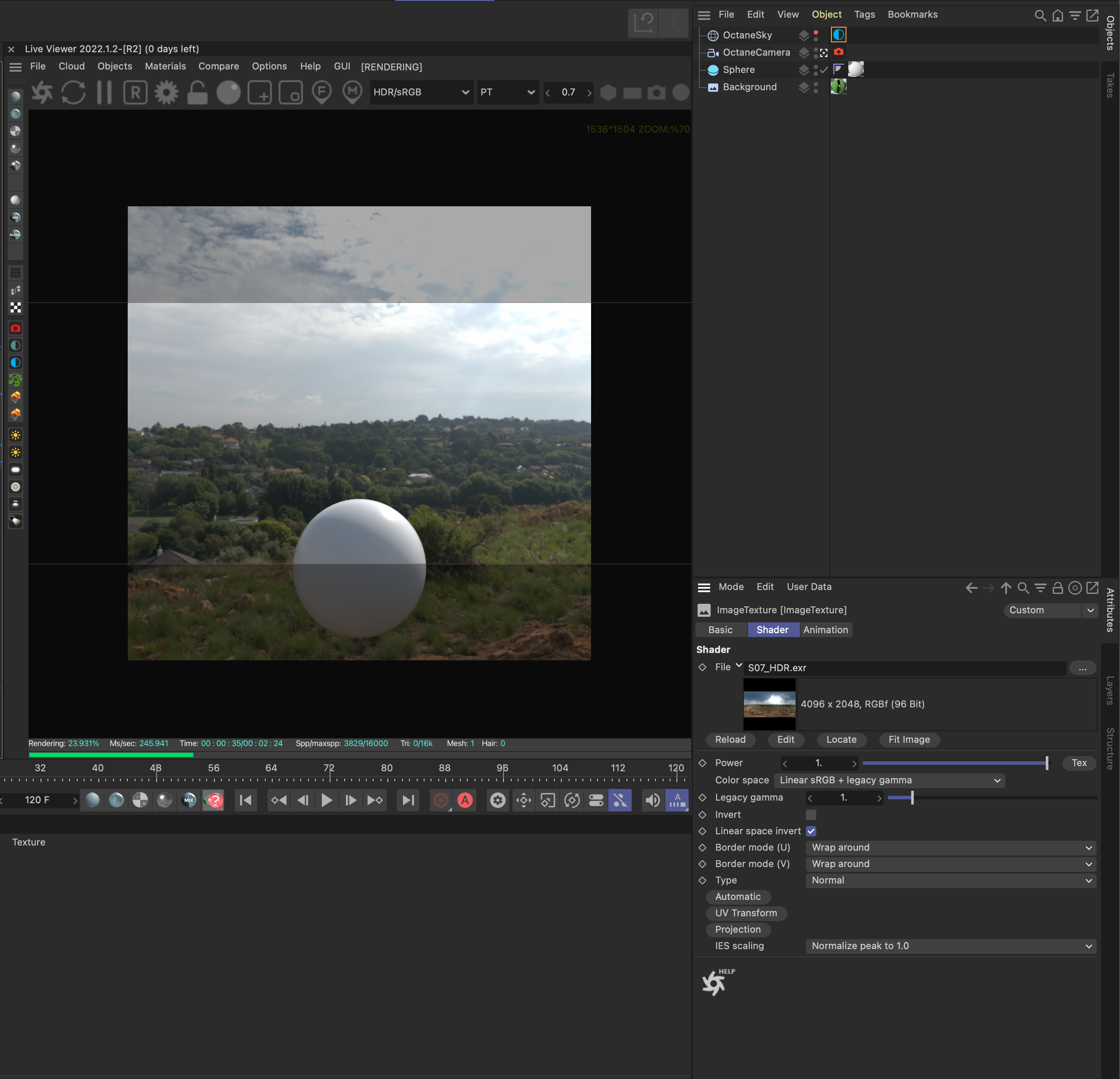Toggle Sphere enabled checkmark
The width and height of the screenshot is (1120, 1079).
tap(824, 70)
